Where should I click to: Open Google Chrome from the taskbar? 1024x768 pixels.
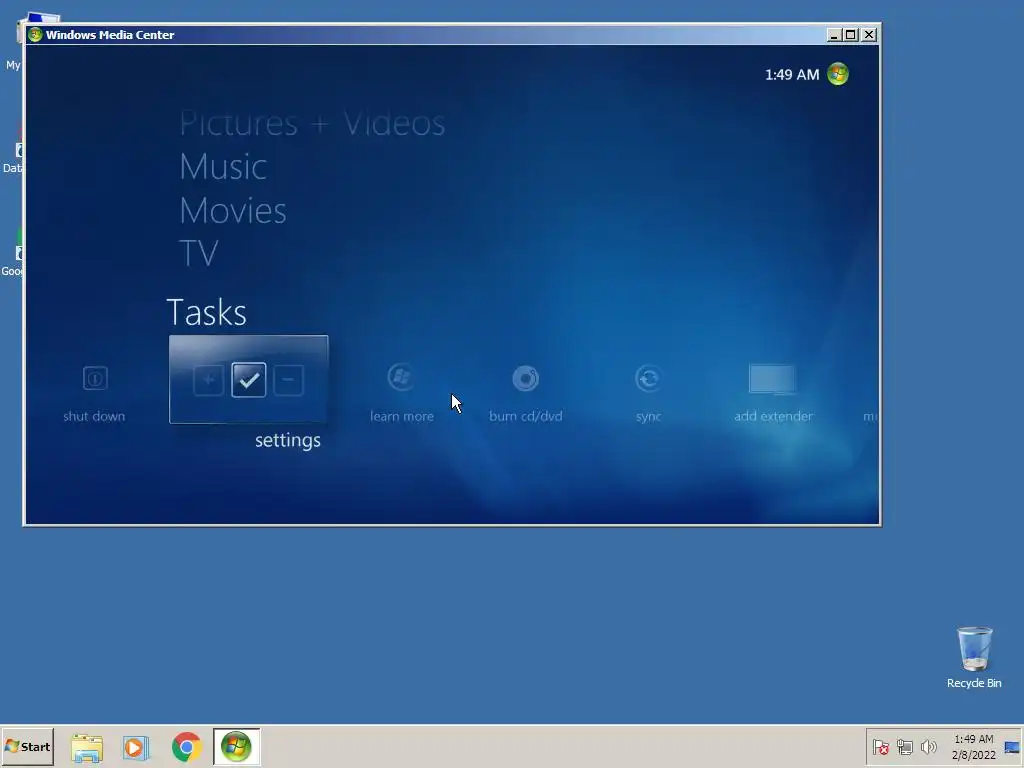coord(187,747)
